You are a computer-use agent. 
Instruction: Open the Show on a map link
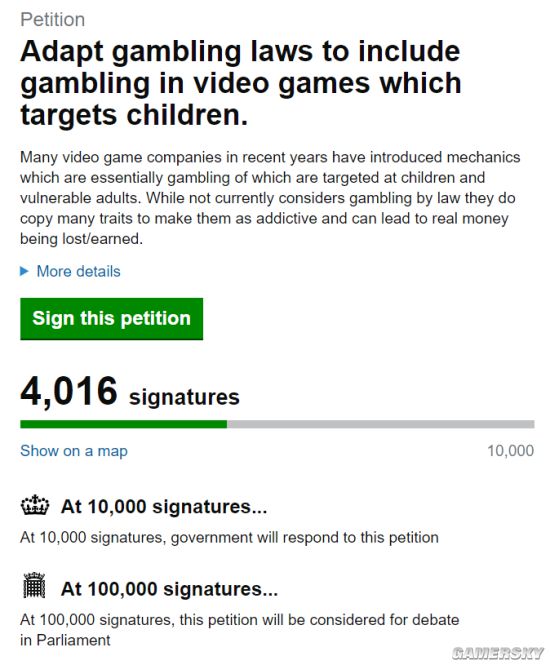[74, 451]
